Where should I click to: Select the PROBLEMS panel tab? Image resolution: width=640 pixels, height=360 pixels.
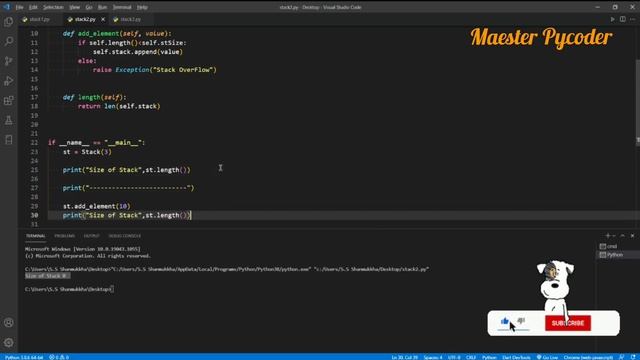pyautogui.click(x=64, y=236)
